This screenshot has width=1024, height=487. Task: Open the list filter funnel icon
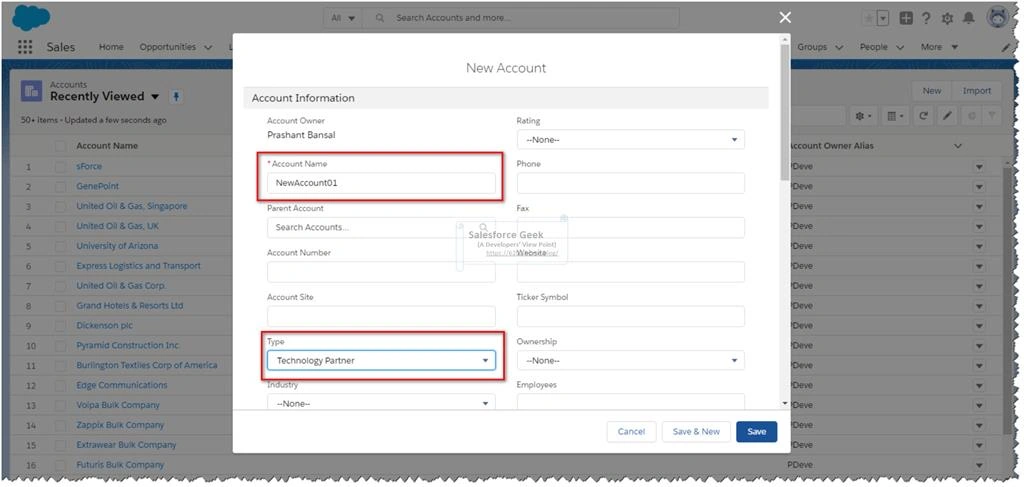tap(992, 116)
